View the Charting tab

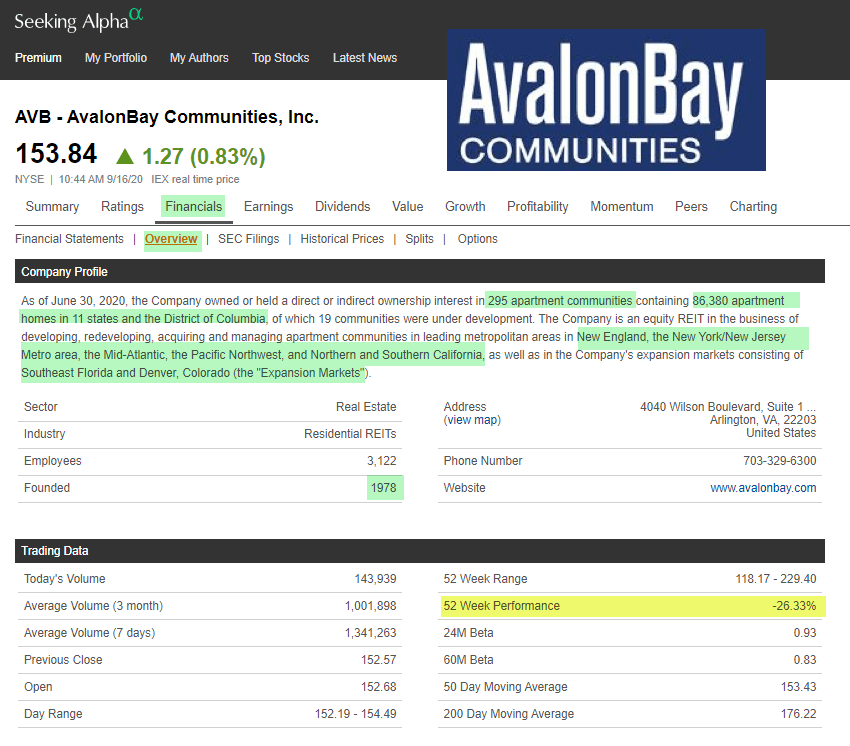753,207
